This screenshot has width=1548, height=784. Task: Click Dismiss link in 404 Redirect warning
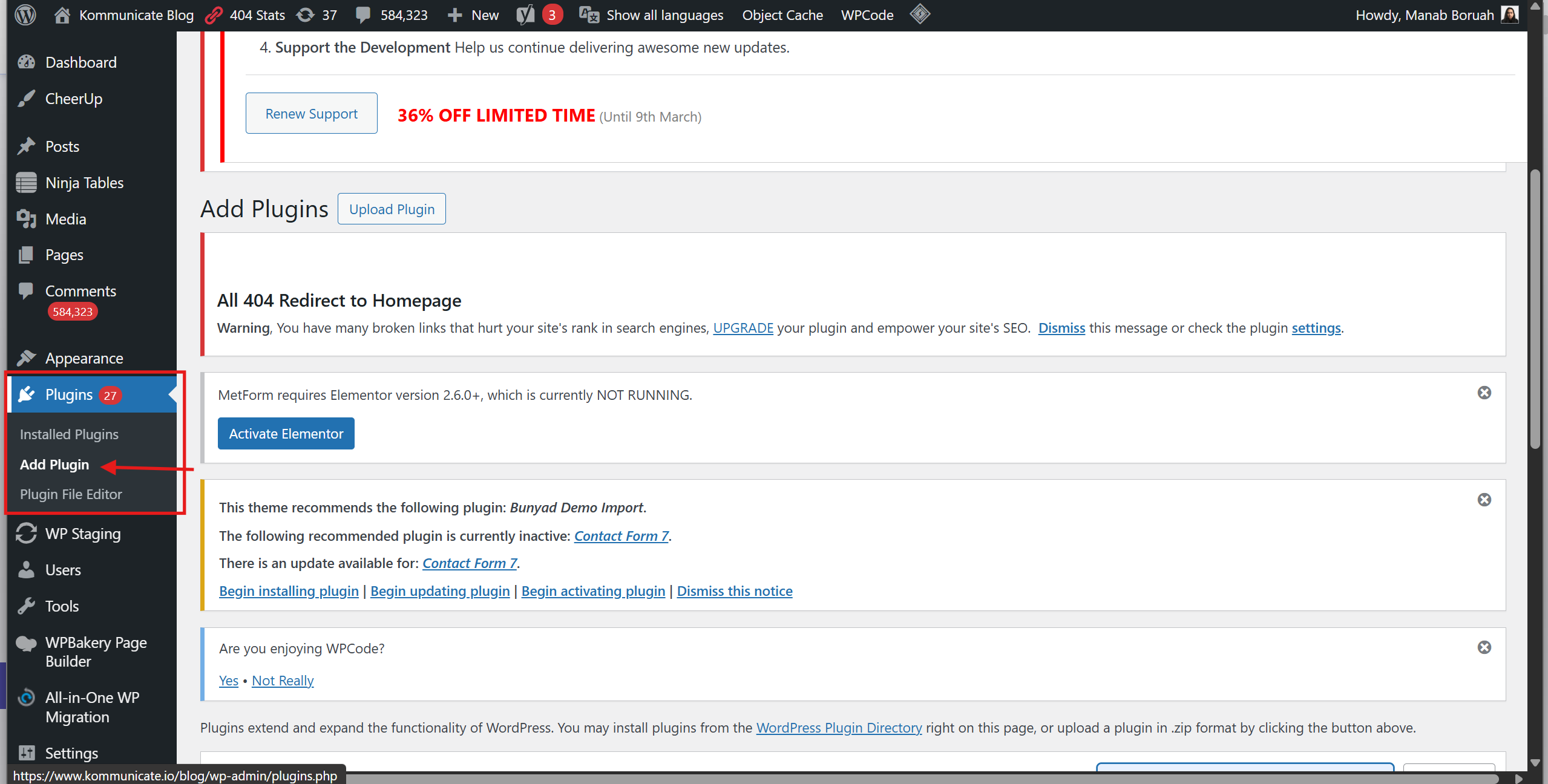[x=1061, y=327]
